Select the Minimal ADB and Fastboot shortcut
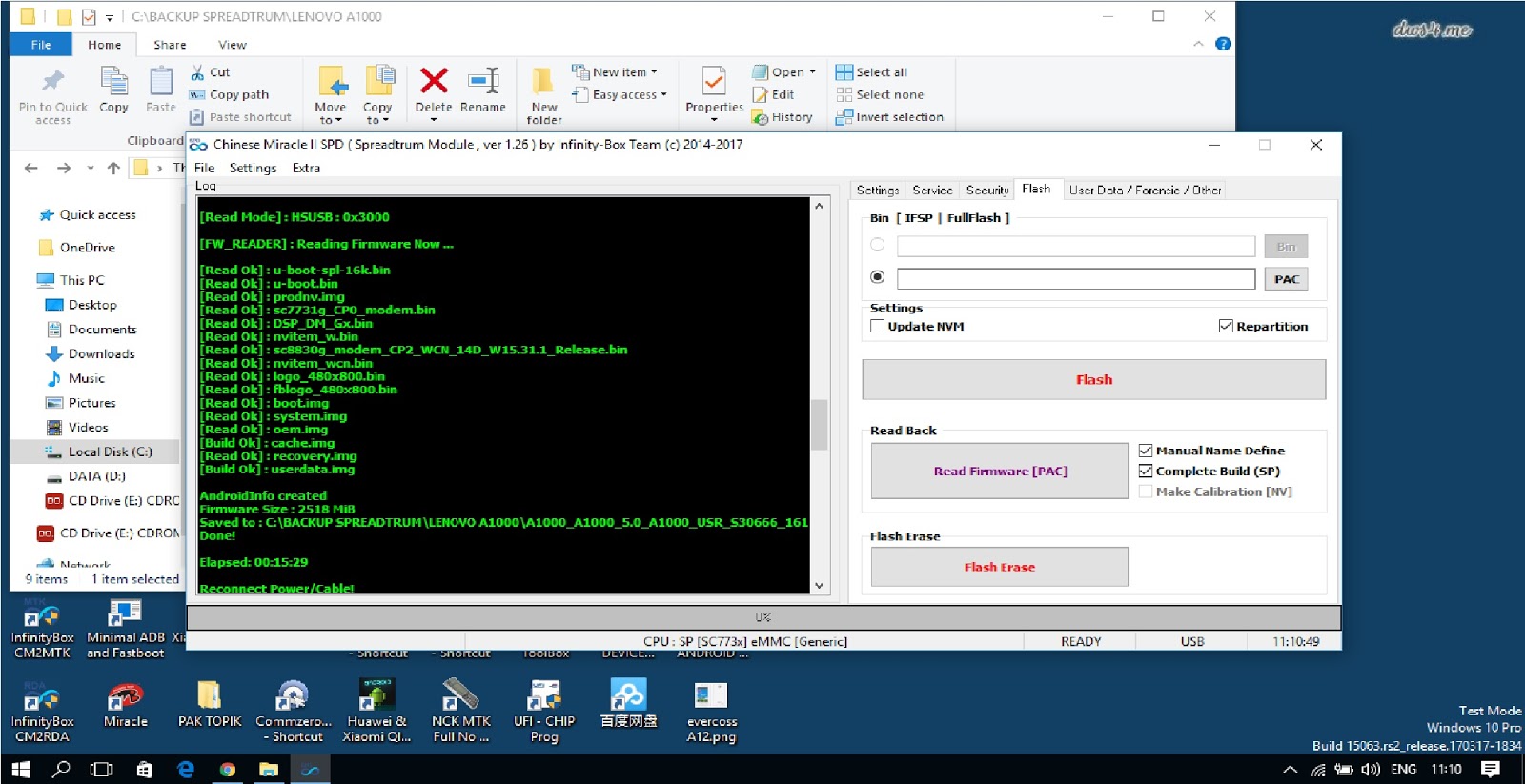Image resolution: width=1525 pixels, height=784 pixels. click(125, 629)
